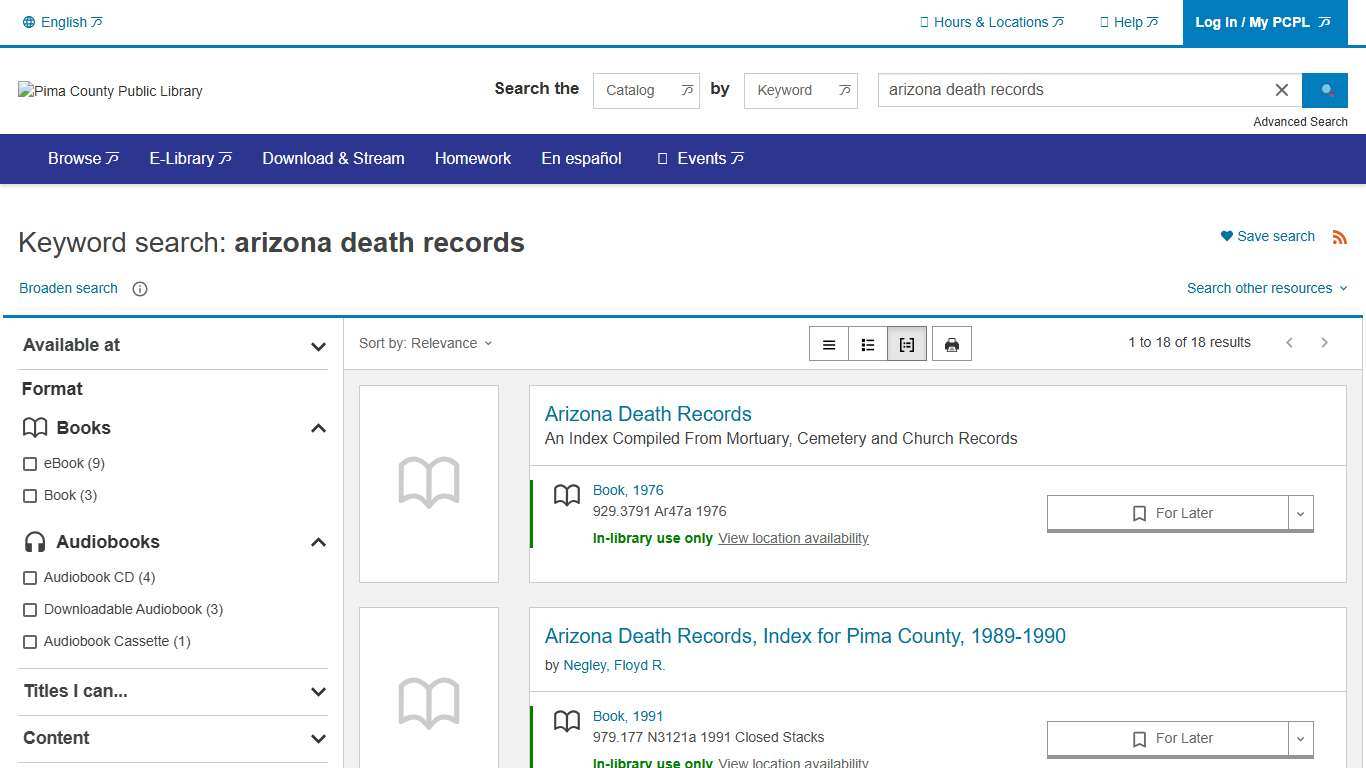Image resolution: width=1366 pixels, height=768 pixels.
Task: Check the Downloadable Audiobook filter
Action: coord(30,609)
